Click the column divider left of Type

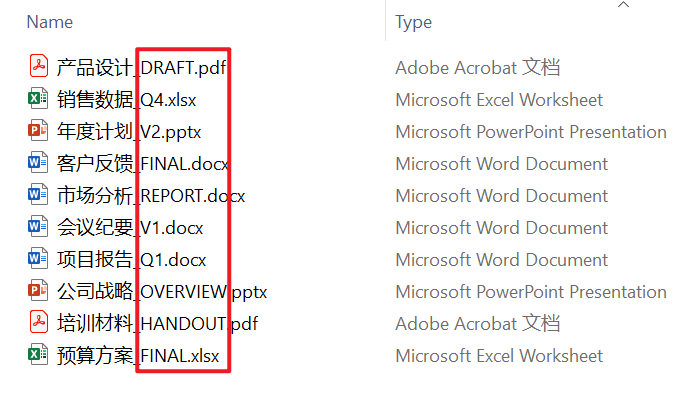pos(385,21)
